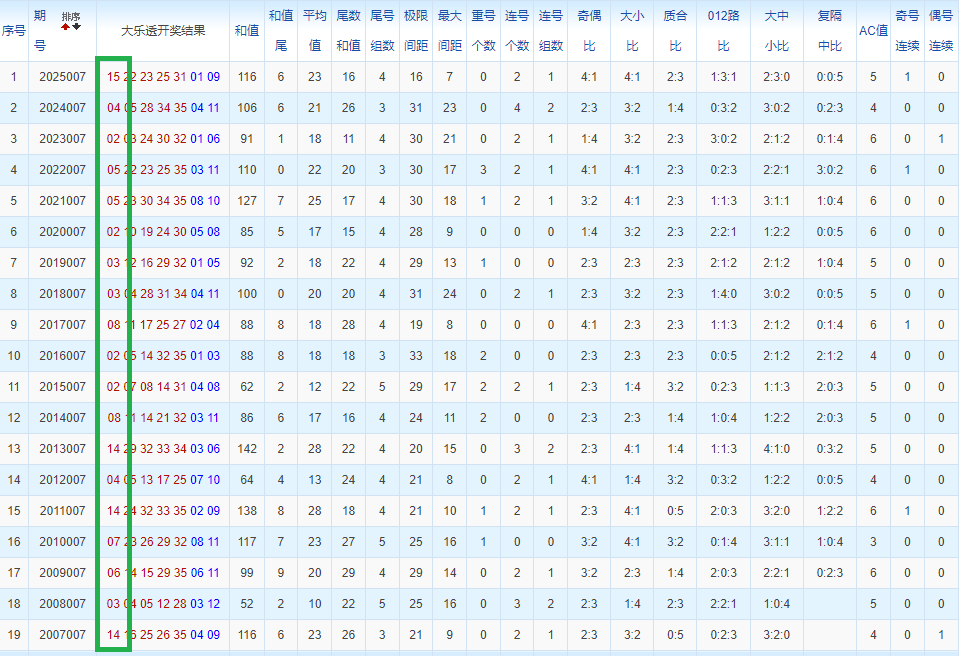964x656 pixels.
Task: Select period number 2015007
Action: click(62, 387)
